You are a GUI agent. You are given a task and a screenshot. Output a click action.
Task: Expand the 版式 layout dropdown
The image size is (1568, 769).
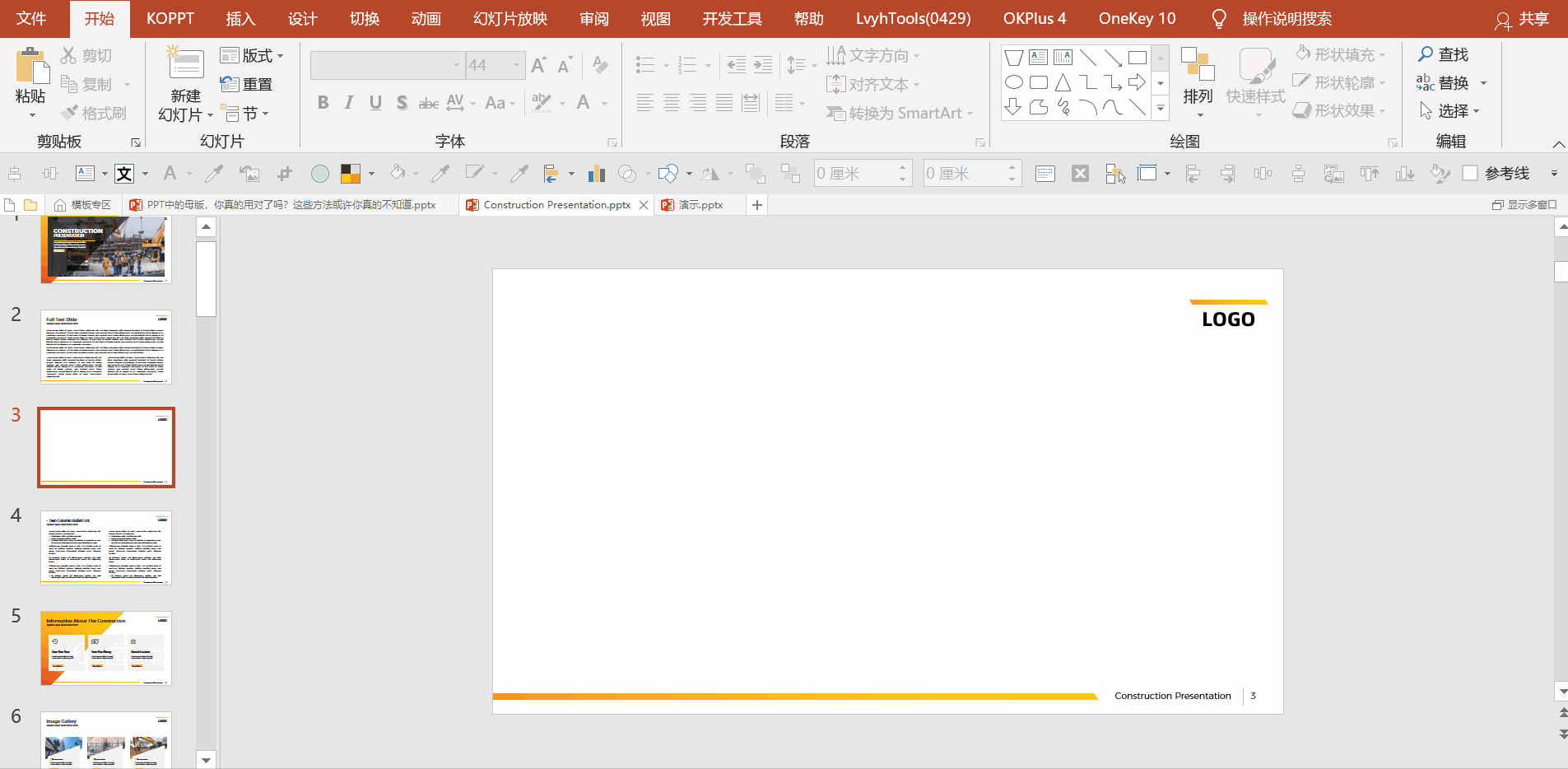point(280,56)
